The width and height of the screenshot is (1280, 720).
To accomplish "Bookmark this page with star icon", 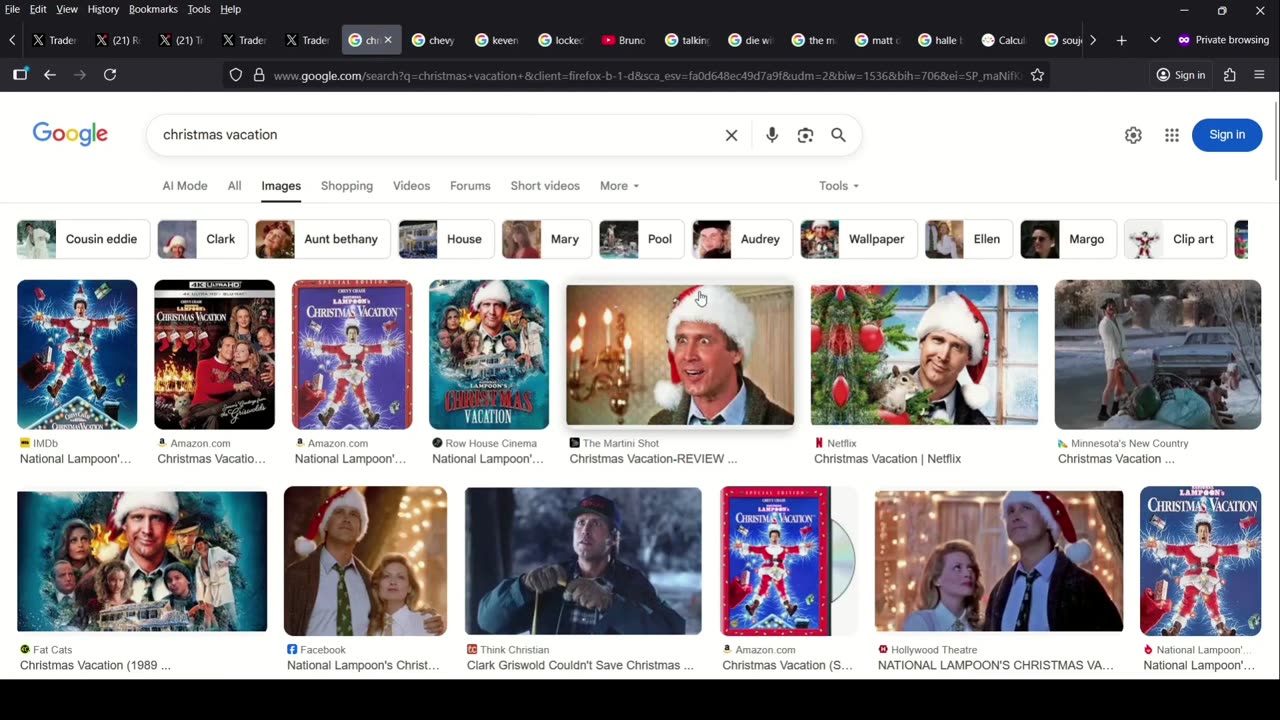I will click(1037, 75).
